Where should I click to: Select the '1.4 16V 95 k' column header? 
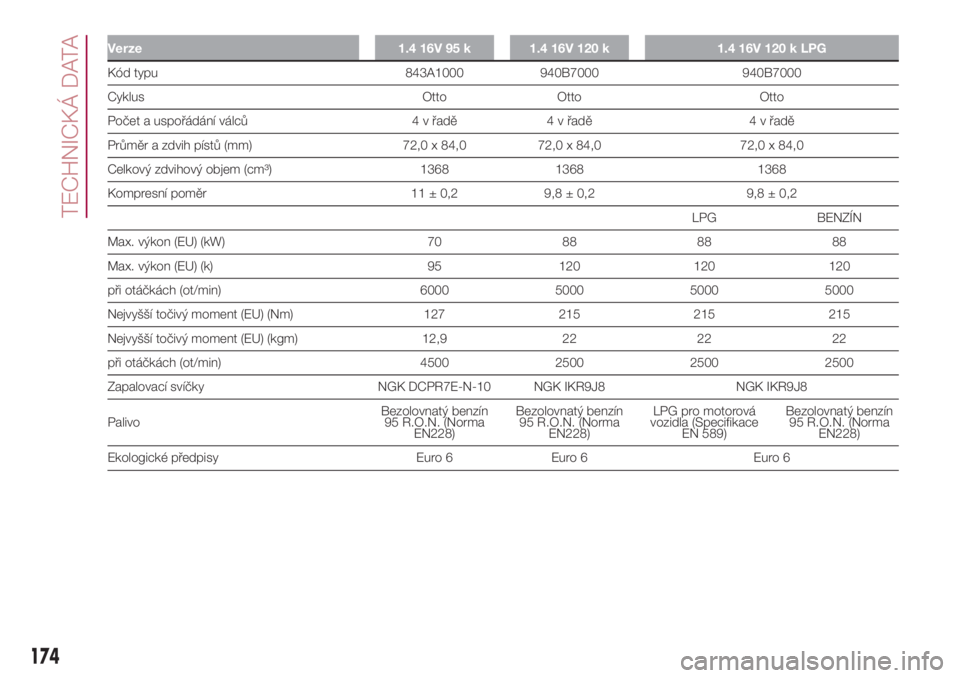pos(434,48)
